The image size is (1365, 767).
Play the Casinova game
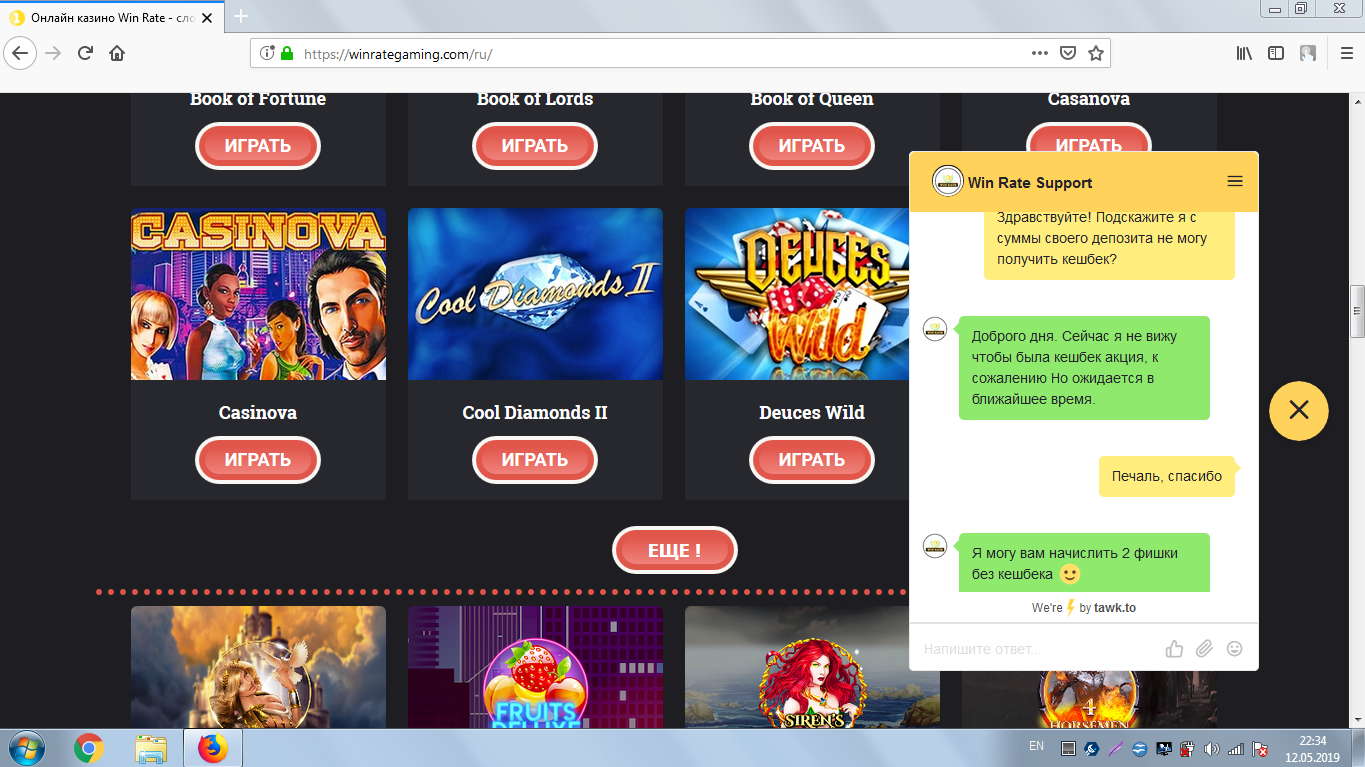[x=258, y=460]
